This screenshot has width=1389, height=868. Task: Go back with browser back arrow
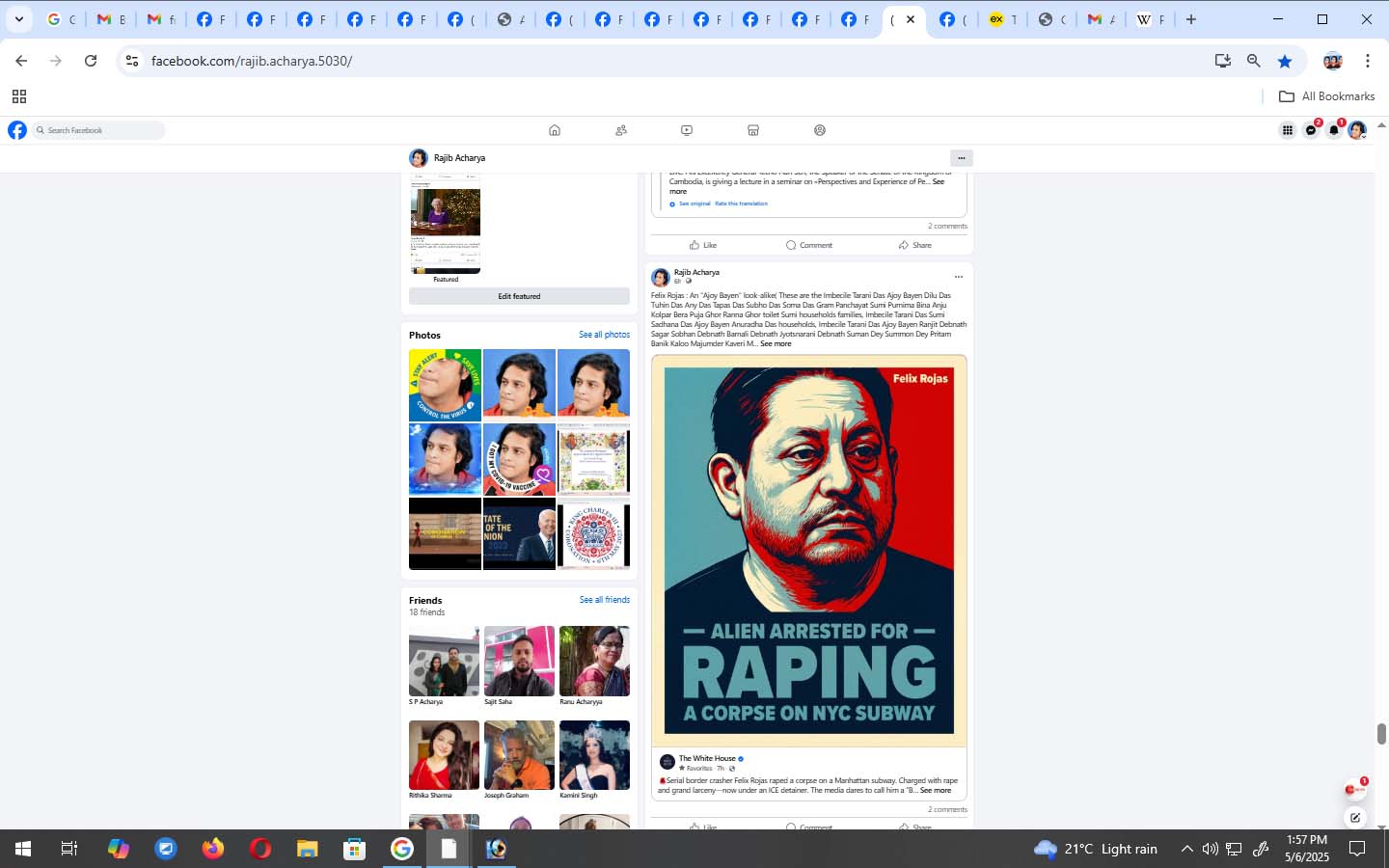pos(21,61)
